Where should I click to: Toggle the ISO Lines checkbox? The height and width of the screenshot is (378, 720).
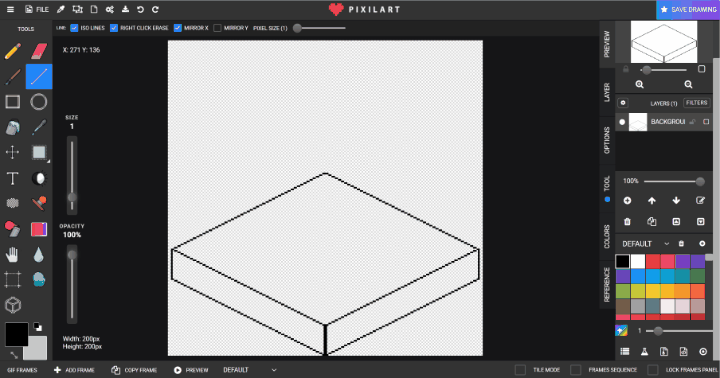(x=74, y=28)
